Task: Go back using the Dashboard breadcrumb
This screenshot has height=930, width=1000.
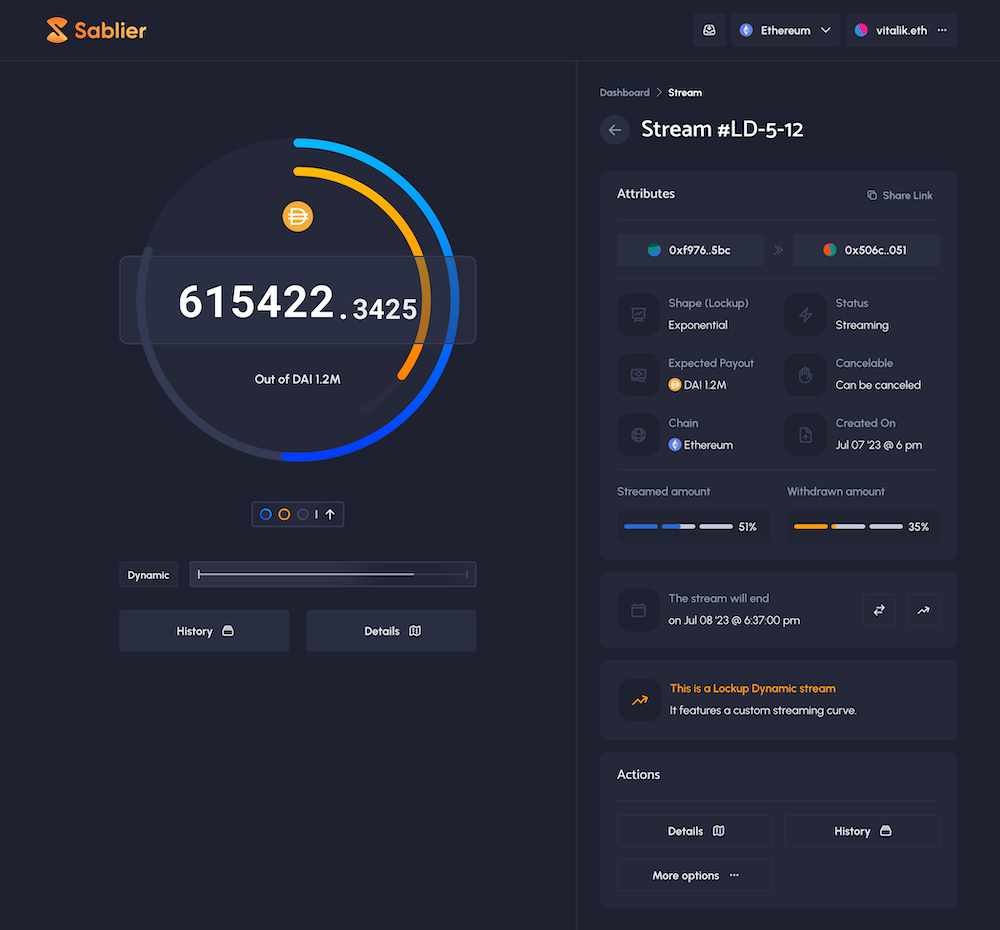Action: pyautogui.click(x=624, y=92)
